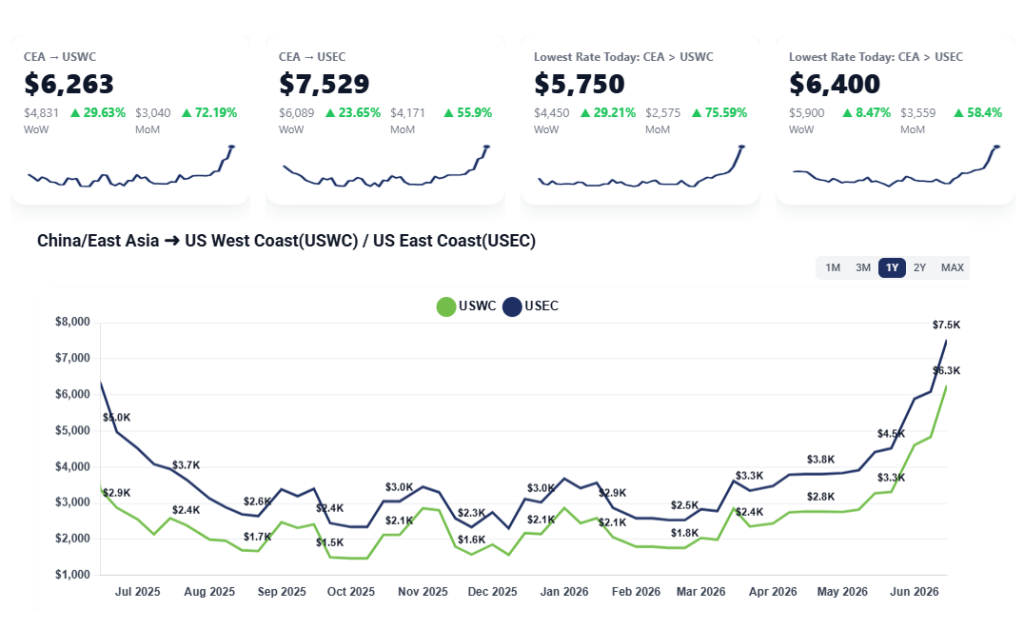The height and width of the screenshot is (630, 1024).
Task: Click the $1,000 y-axis label
Action: click(72, 575)
